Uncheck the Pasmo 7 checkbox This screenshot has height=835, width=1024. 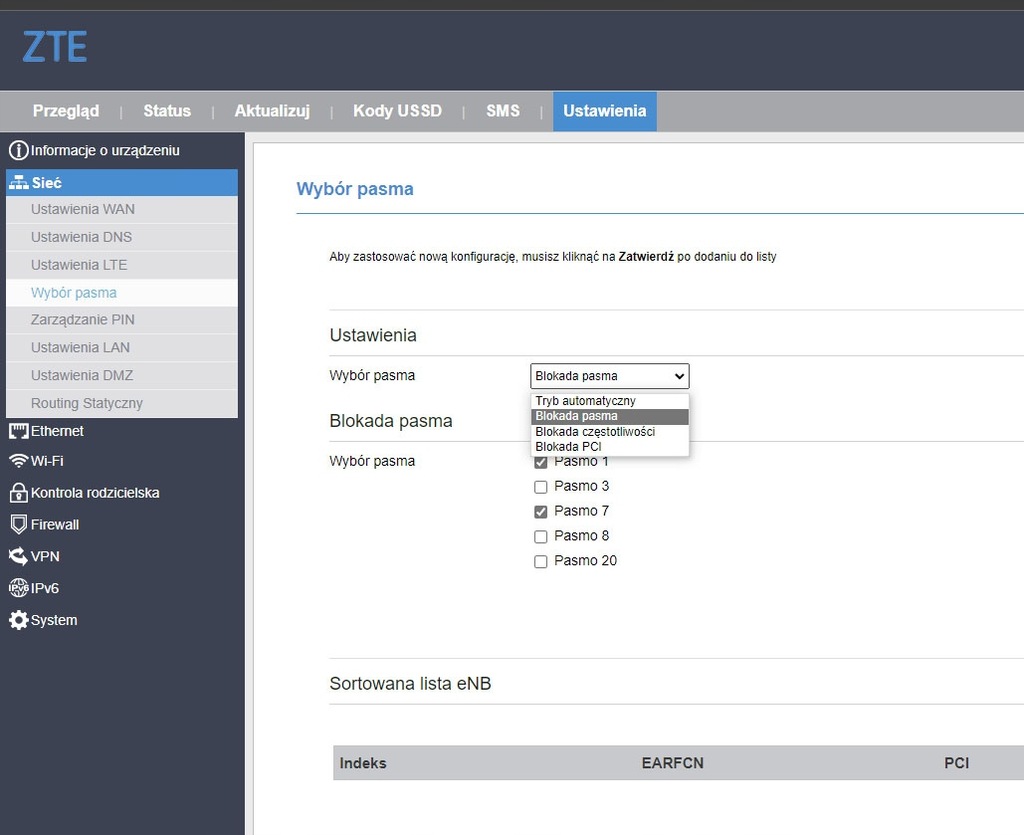tap(541, 512)
